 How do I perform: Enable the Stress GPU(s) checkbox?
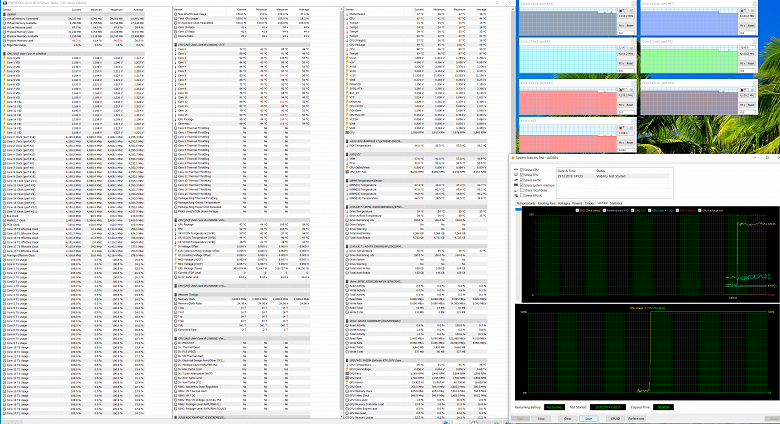tap(522, 196)
